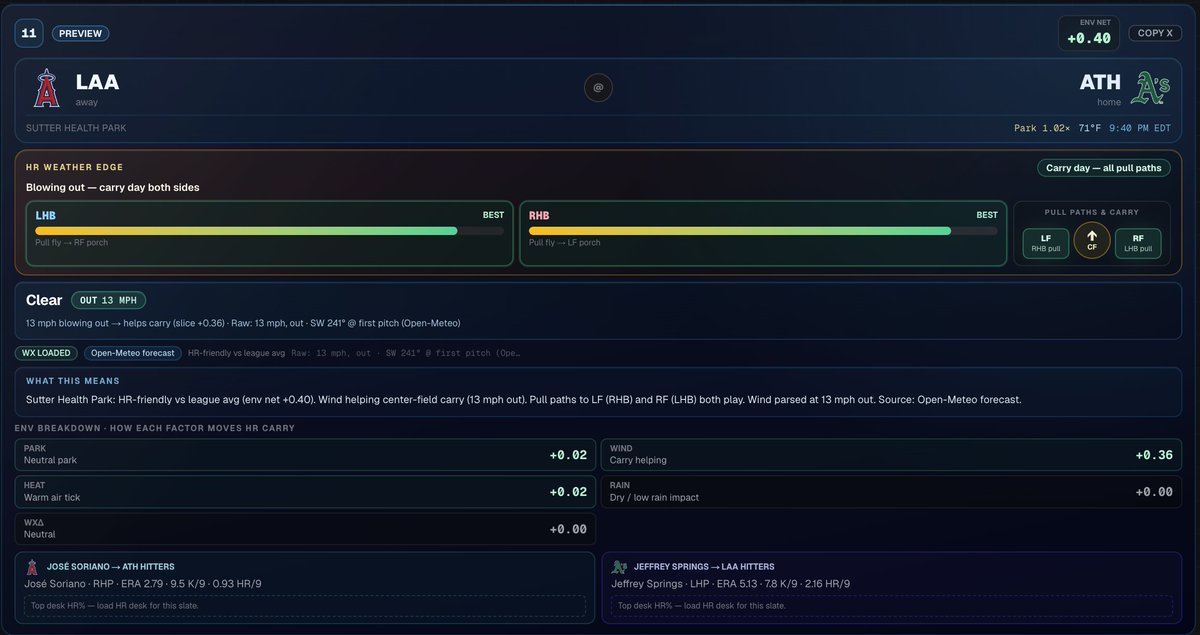Image resolution: width=1200 pixels, height=635 pixels.
Task: Click the LAA team name
Action: (x=97, y=83)
